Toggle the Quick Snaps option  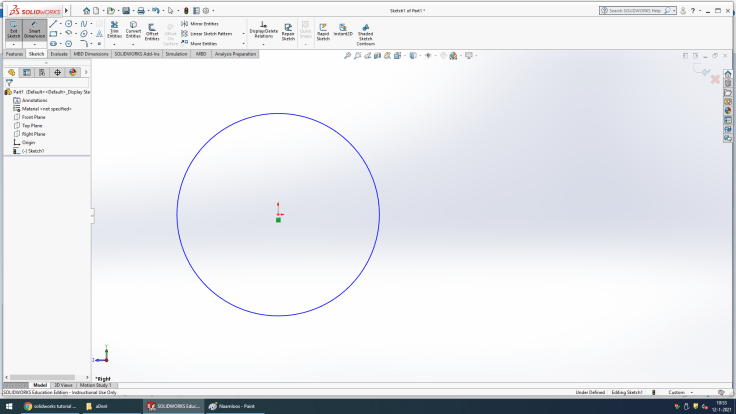click(x=305, y=32)
